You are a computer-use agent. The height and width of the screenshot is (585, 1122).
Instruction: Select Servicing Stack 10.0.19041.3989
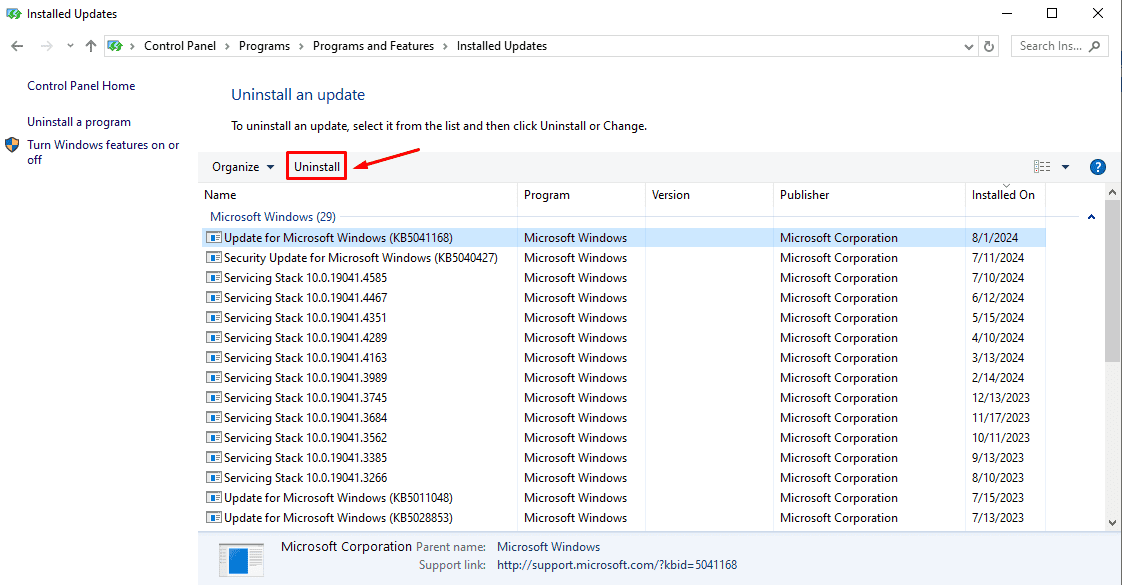point(624,378)
